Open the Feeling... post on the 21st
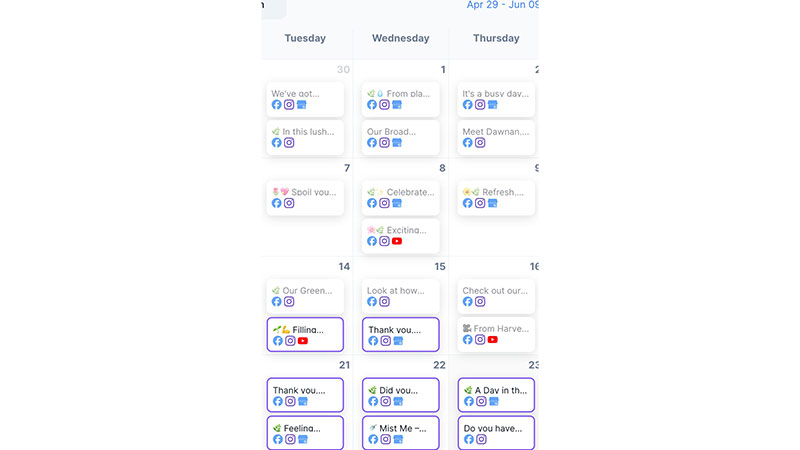Screen dimensions: 800x450 305,433
